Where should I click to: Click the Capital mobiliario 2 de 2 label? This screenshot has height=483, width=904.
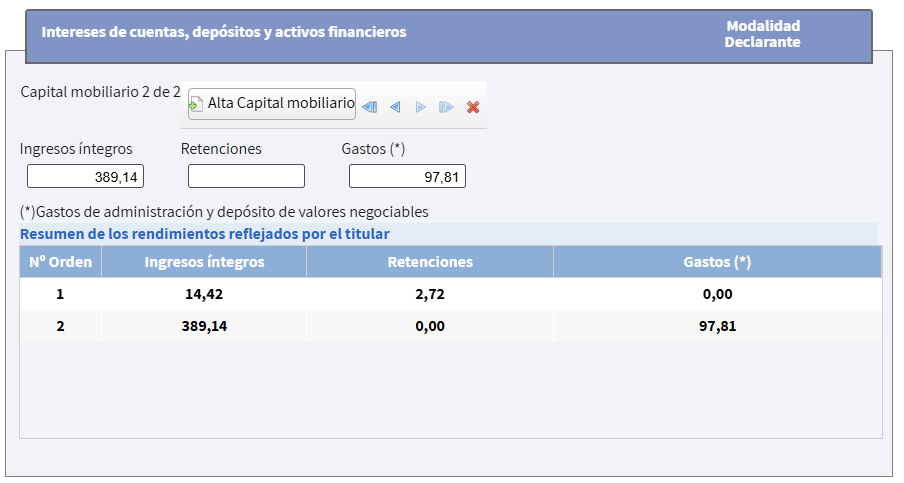point(100,92)
